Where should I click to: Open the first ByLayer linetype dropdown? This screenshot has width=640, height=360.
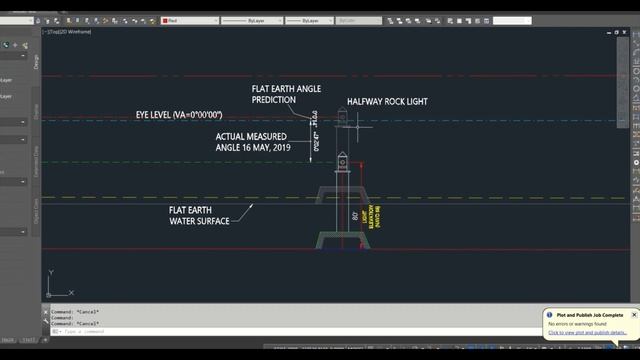tap(252, 20)
